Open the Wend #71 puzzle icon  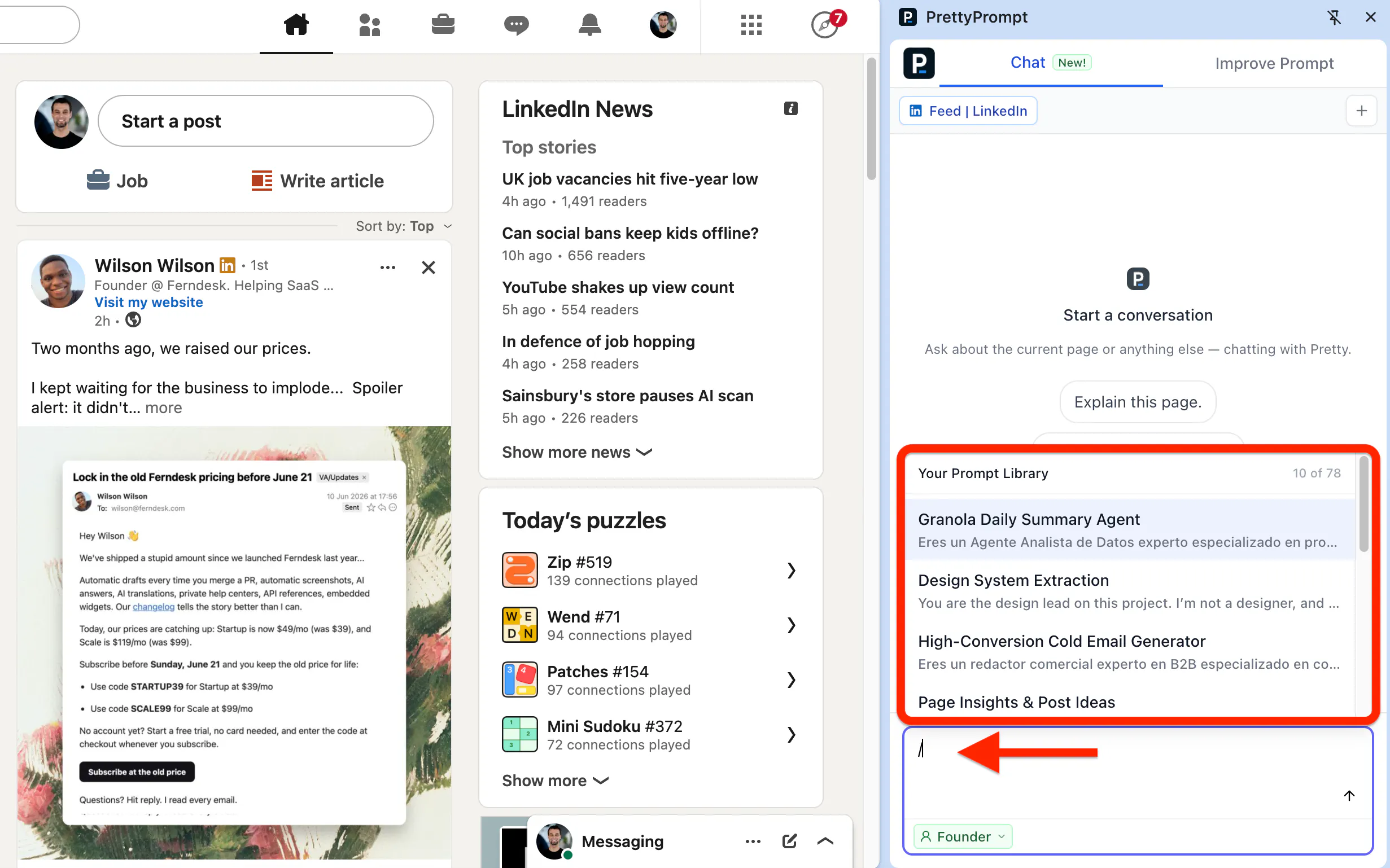(519, 625)
